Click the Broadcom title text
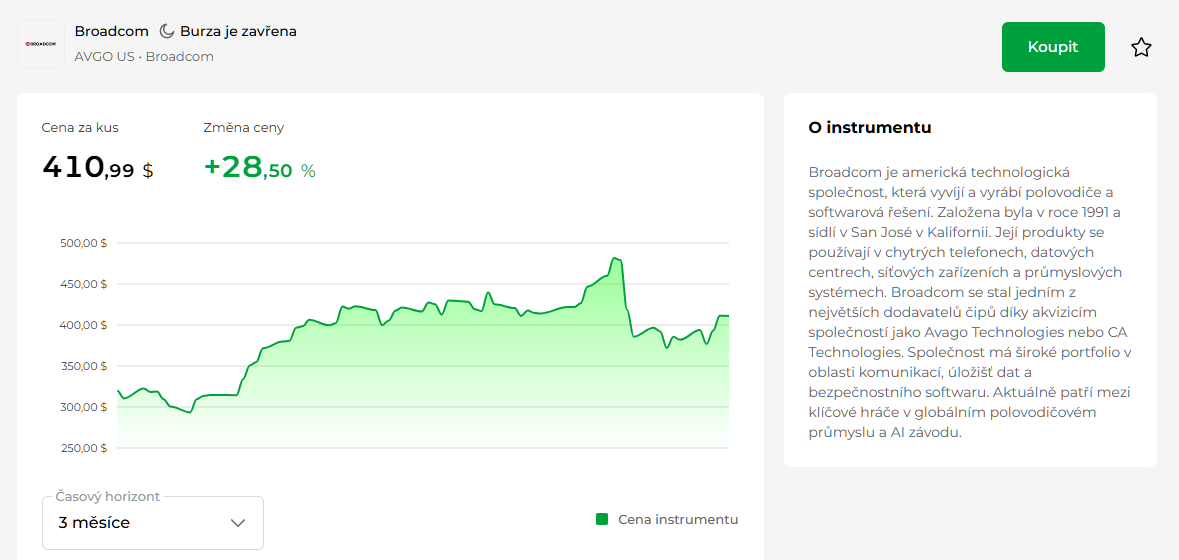1179x560 pixels. coord(111,32)
